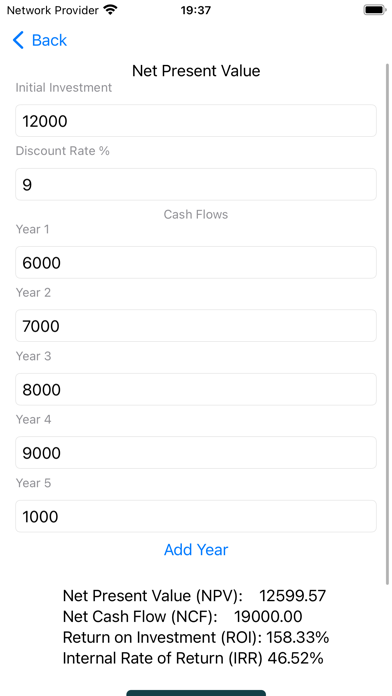This screenshot has width=392, height=696.
Task: Tap the IRR result 46.52%
Action: (x=295, y=658)
